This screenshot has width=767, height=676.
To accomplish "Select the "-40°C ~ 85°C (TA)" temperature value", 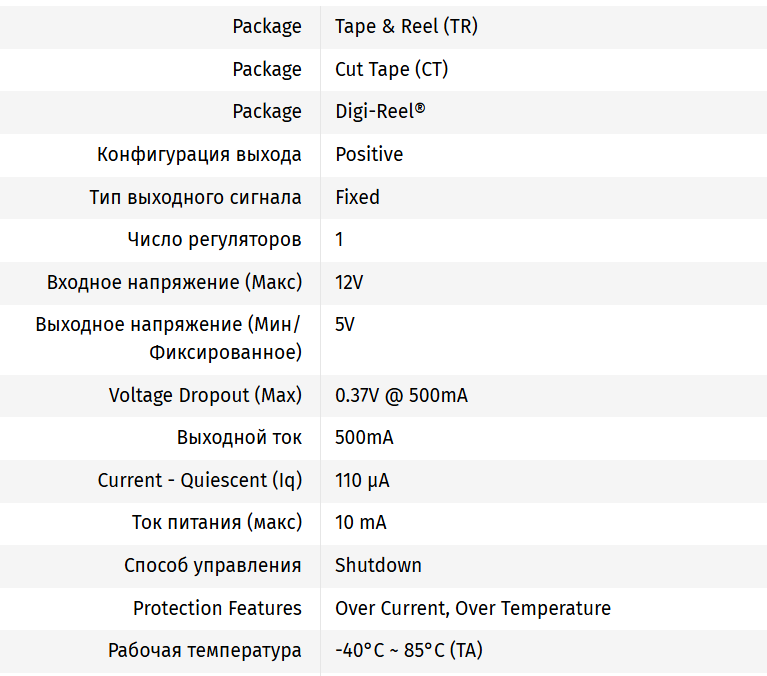I will (x=408, y=650).
